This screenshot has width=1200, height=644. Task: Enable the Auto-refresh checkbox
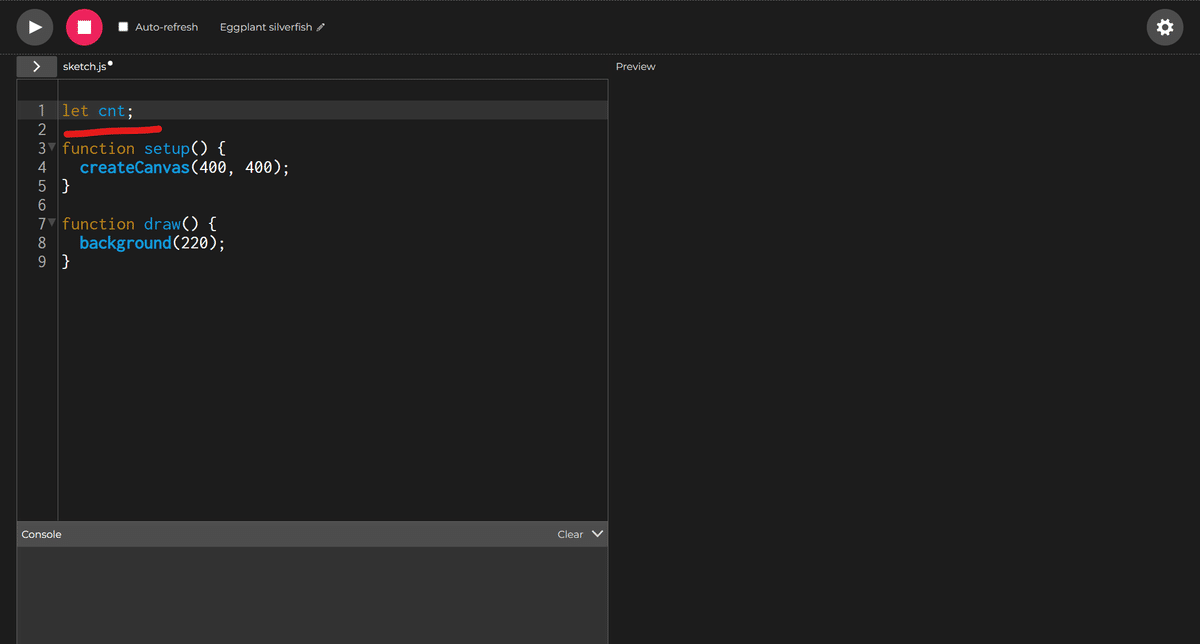[x=124, y=27]
